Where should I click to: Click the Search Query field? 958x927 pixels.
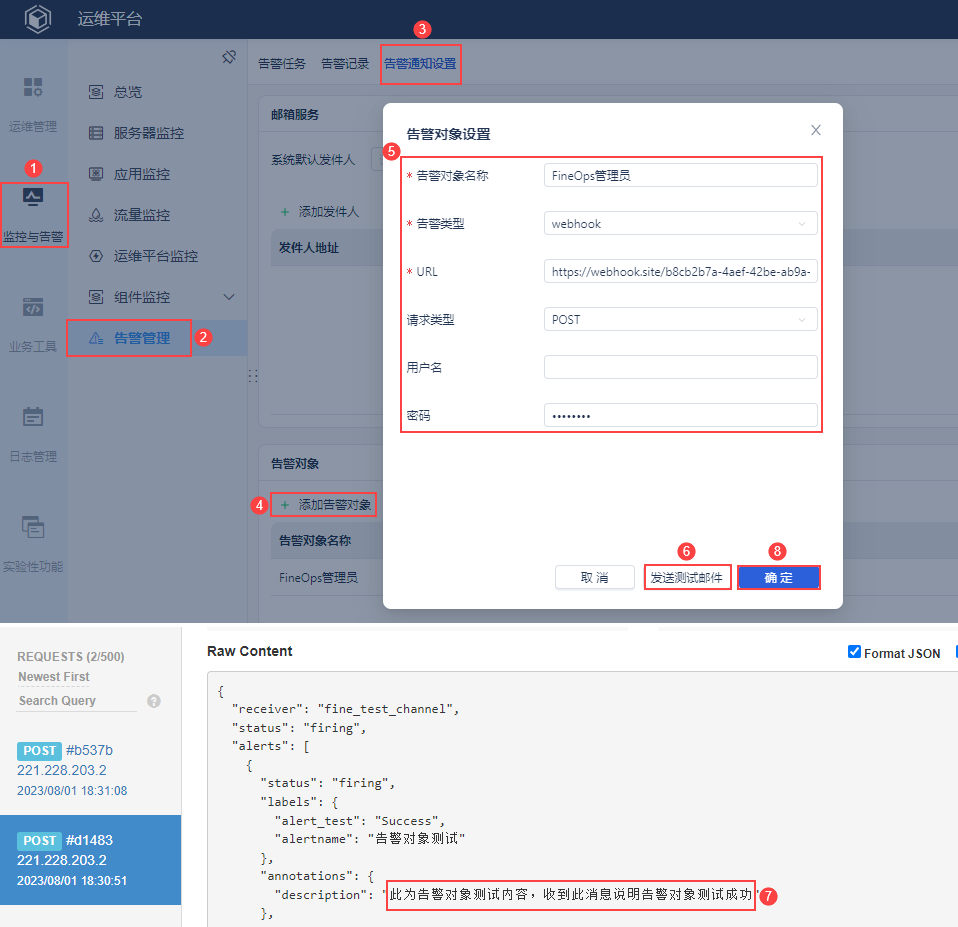click(x=77, y=701)
